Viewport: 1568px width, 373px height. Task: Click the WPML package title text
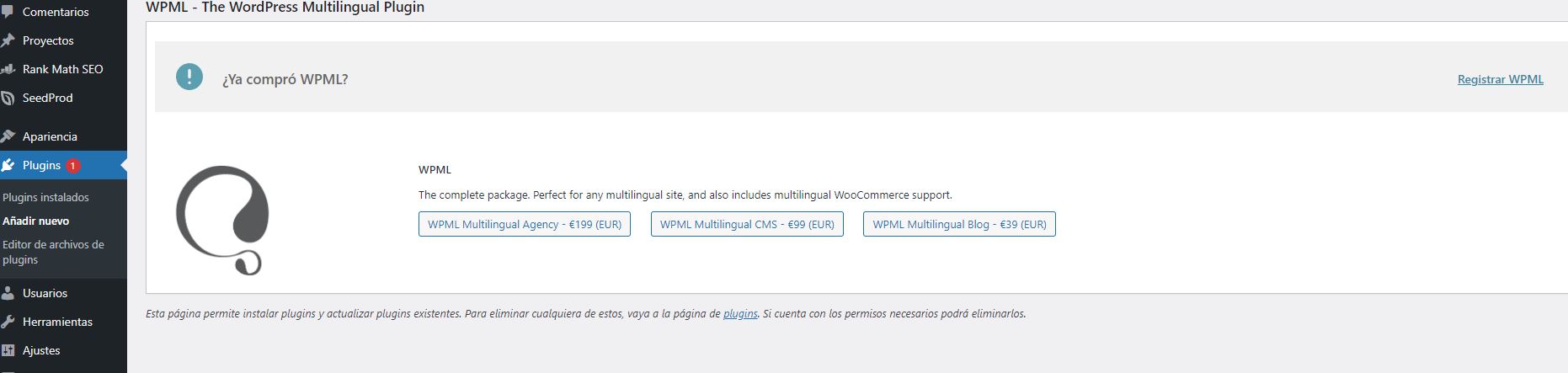coord(435,169)
